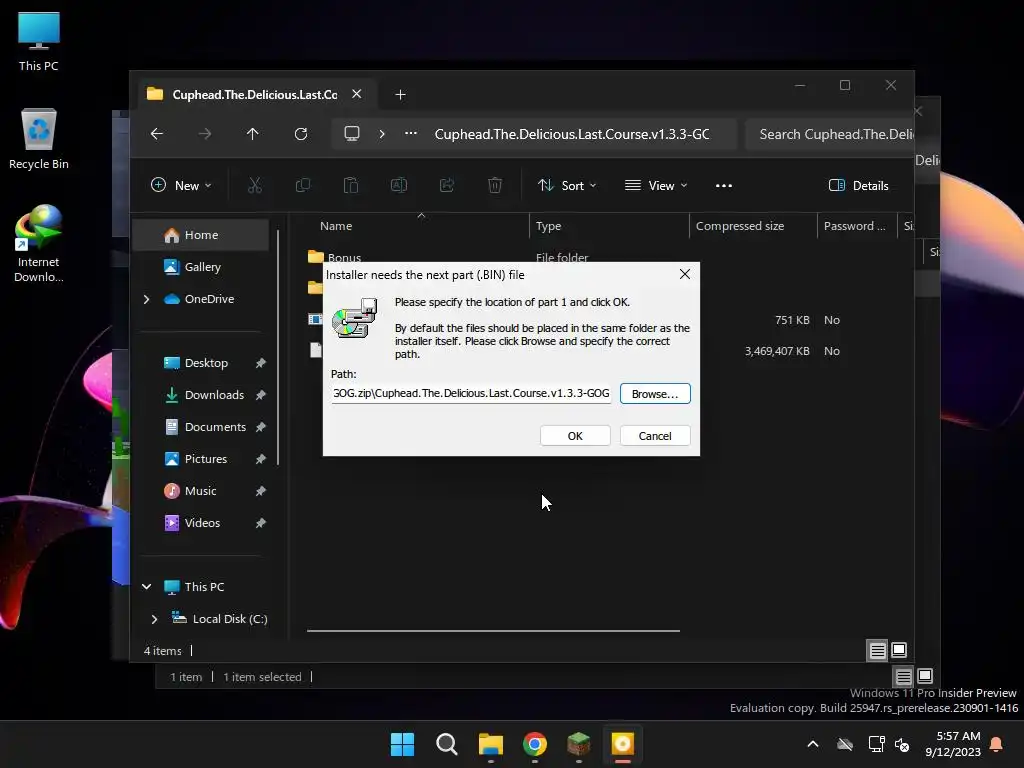Toggle the Details pane
The width and height of the screenshot is (1024, 768).
[858, 185]
